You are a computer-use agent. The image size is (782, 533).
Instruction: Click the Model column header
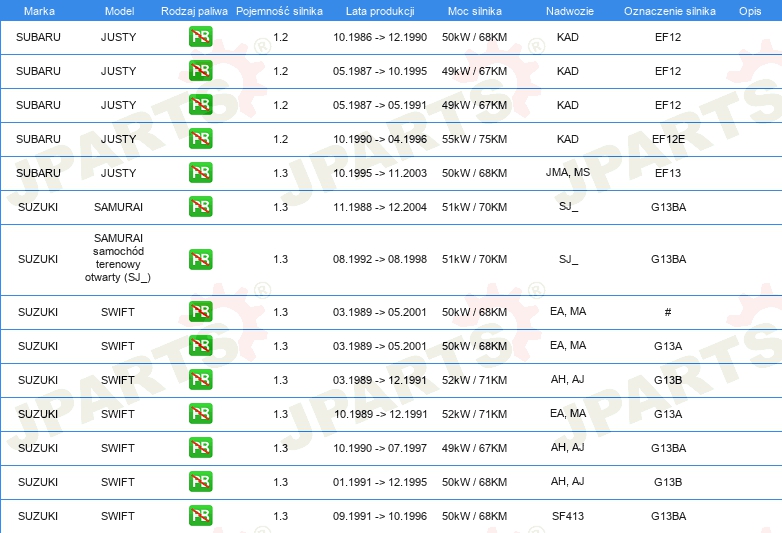click(119, 11)
